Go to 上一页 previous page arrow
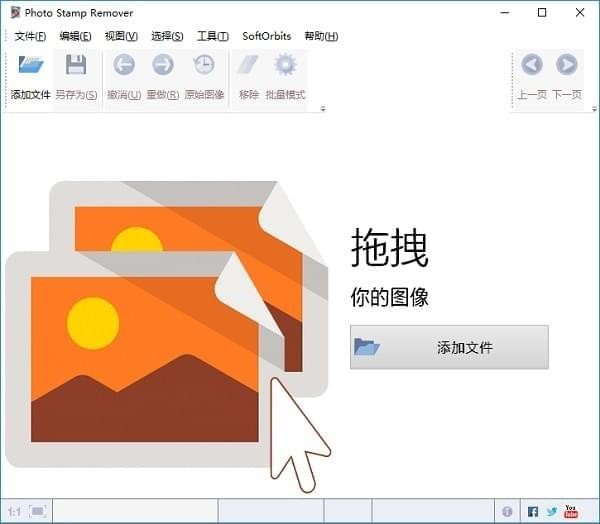 click(532, 65)
